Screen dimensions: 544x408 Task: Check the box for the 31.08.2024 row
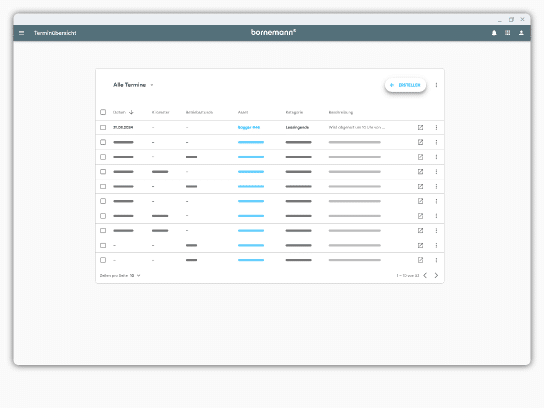click(x=103, y=127)
